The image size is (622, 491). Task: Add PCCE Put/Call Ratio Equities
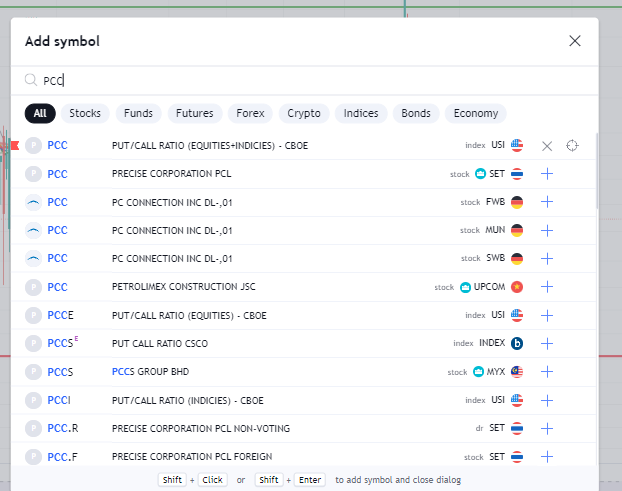[x=547, y=316]
